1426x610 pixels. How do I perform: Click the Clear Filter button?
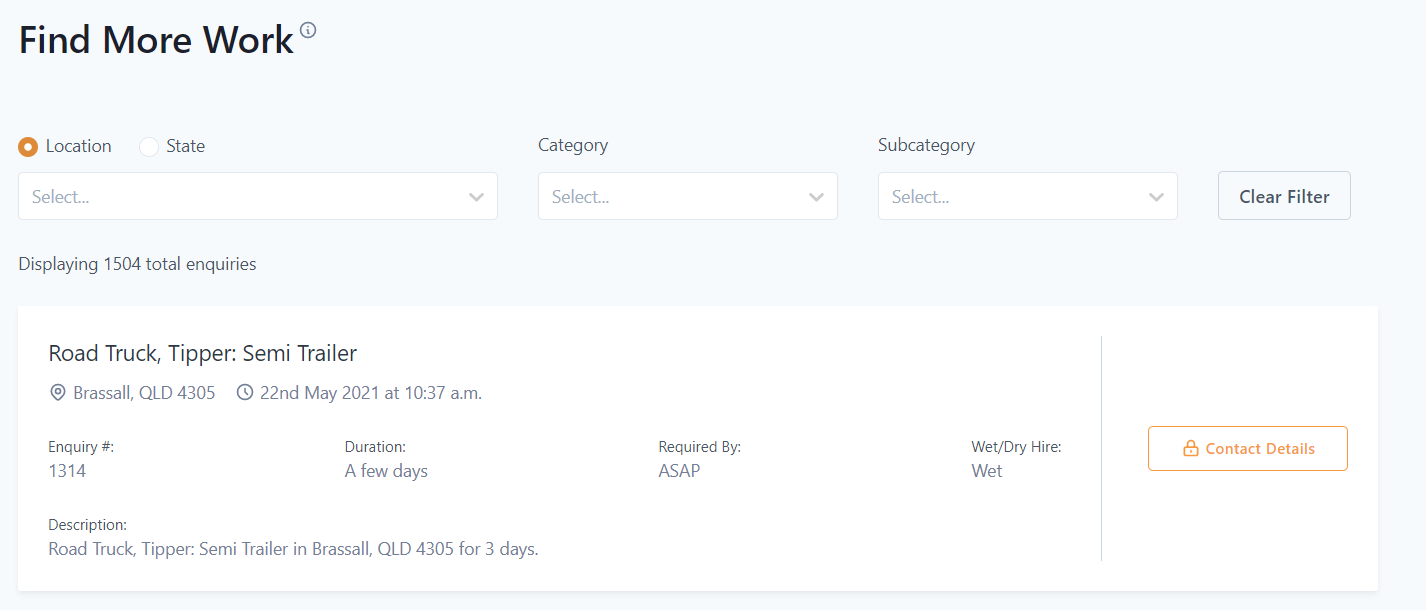(x=1284, y=196)
